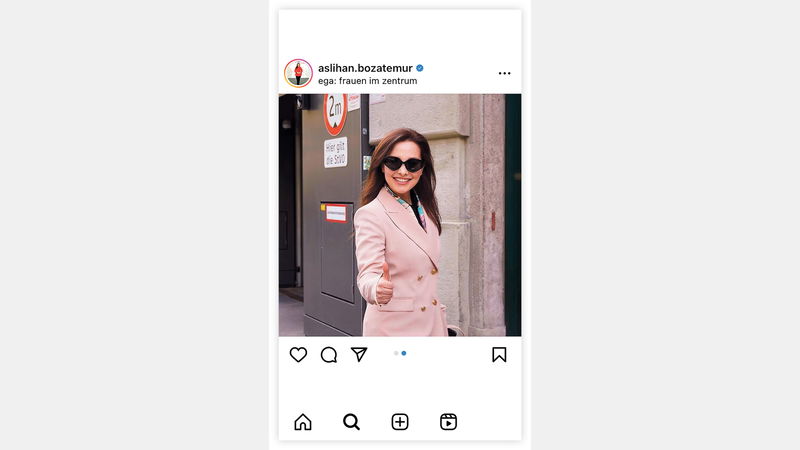Screen dimensions: 800x450
Task: Share the post using the paper plane icon
Action: (x=359, y=354)
